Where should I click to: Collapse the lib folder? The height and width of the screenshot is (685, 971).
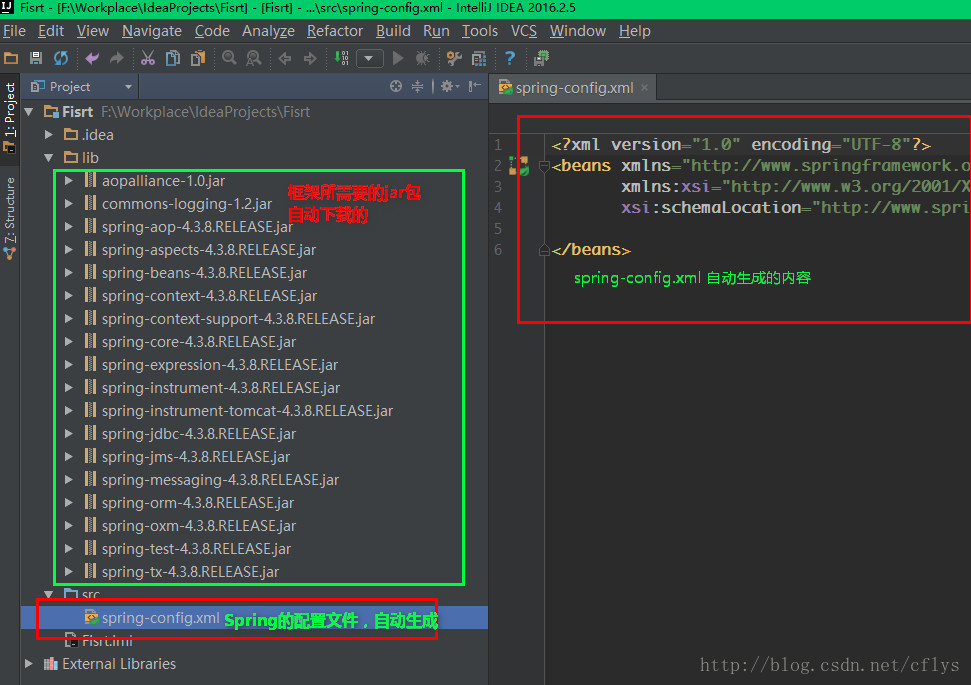coord(48,158)
